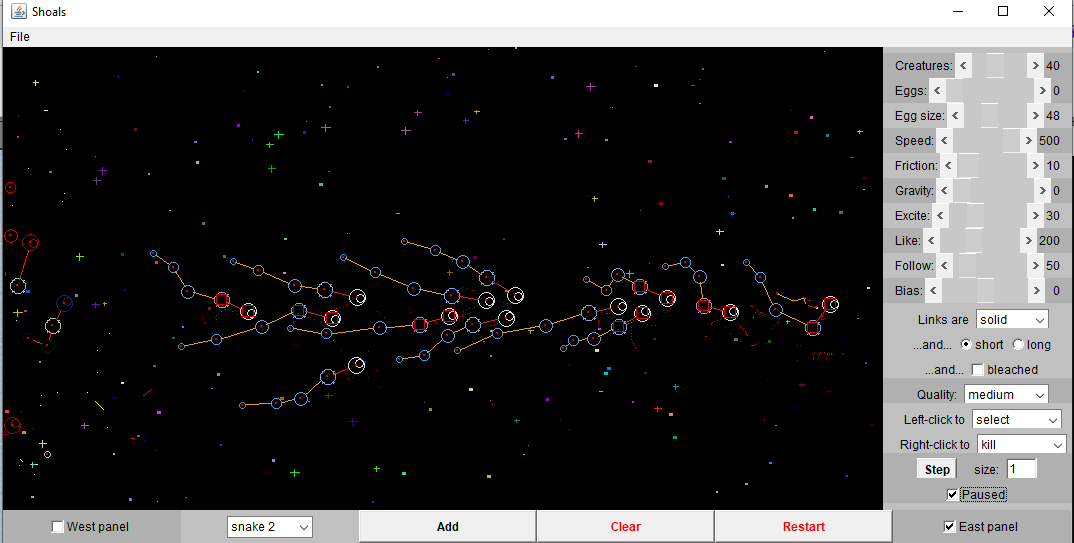Uncheck the Paused checkbox
The height and width of the screenshot is (543, 1074).
952,494
